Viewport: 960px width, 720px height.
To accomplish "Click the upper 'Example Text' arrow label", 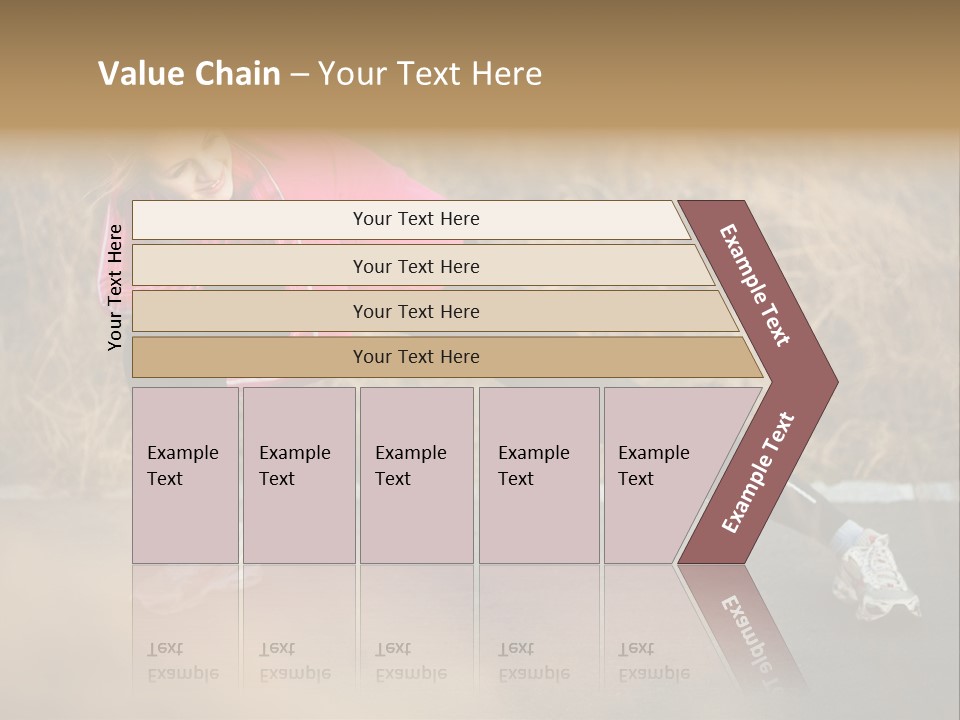I will click(x=755, y=285).
